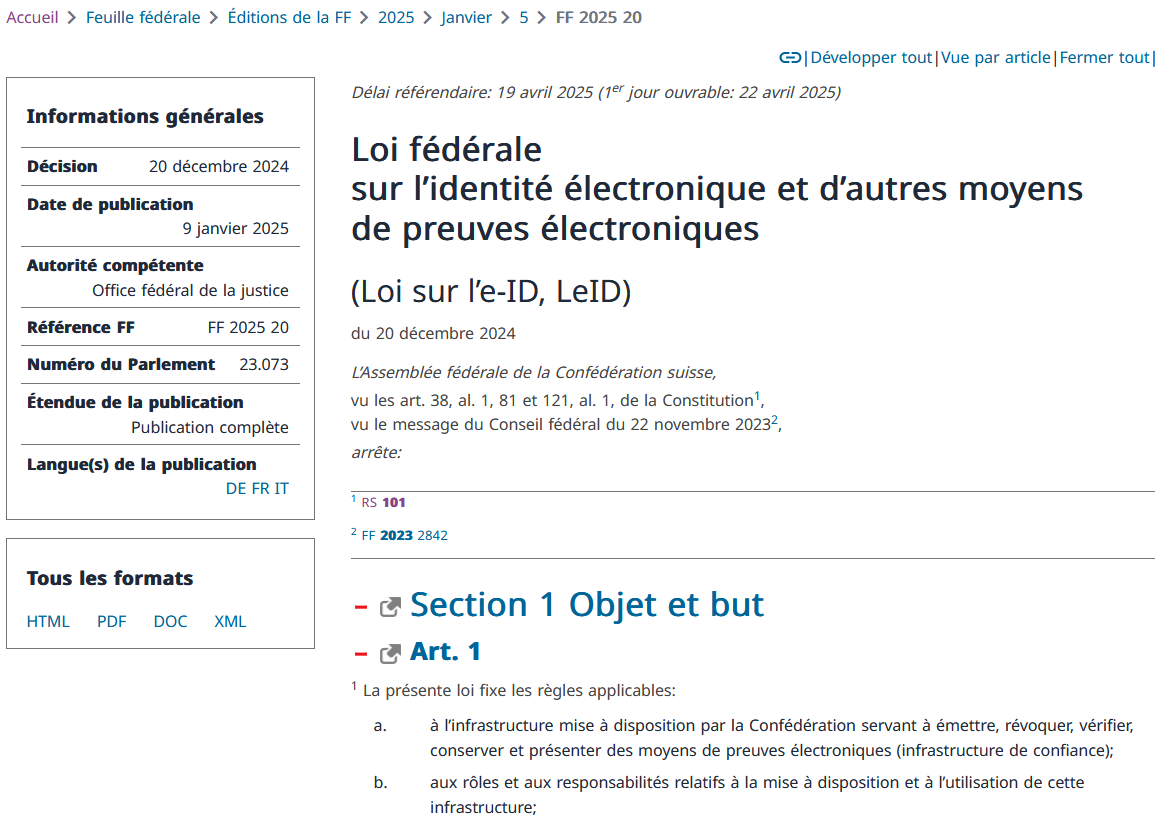The image size is (1155, 822).
Task: Go to Accueil breadcrumb
Action: coord(32,17)
